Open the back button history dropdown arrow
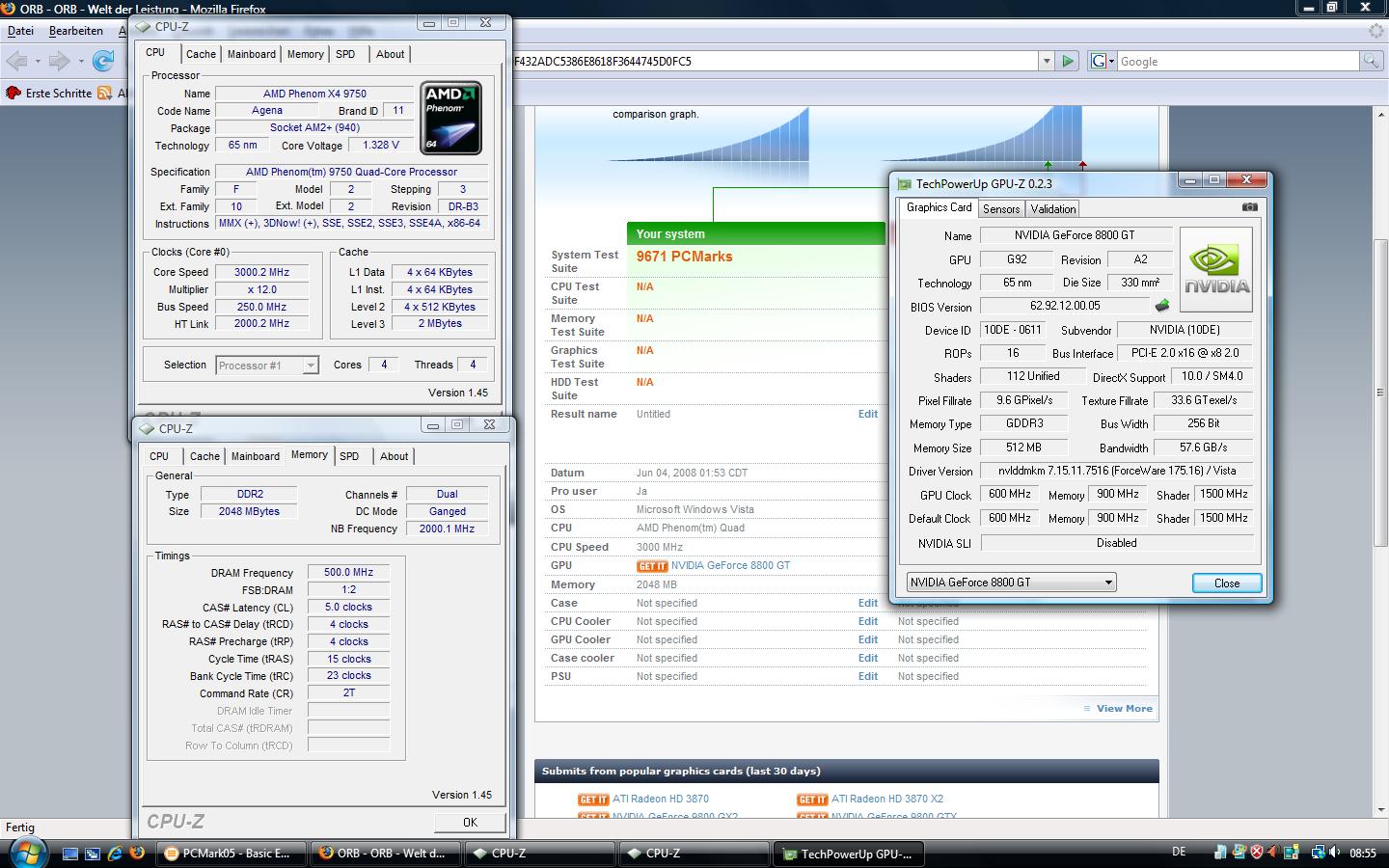This screenshot has width=1389, height=868. [x=38, y=62]
